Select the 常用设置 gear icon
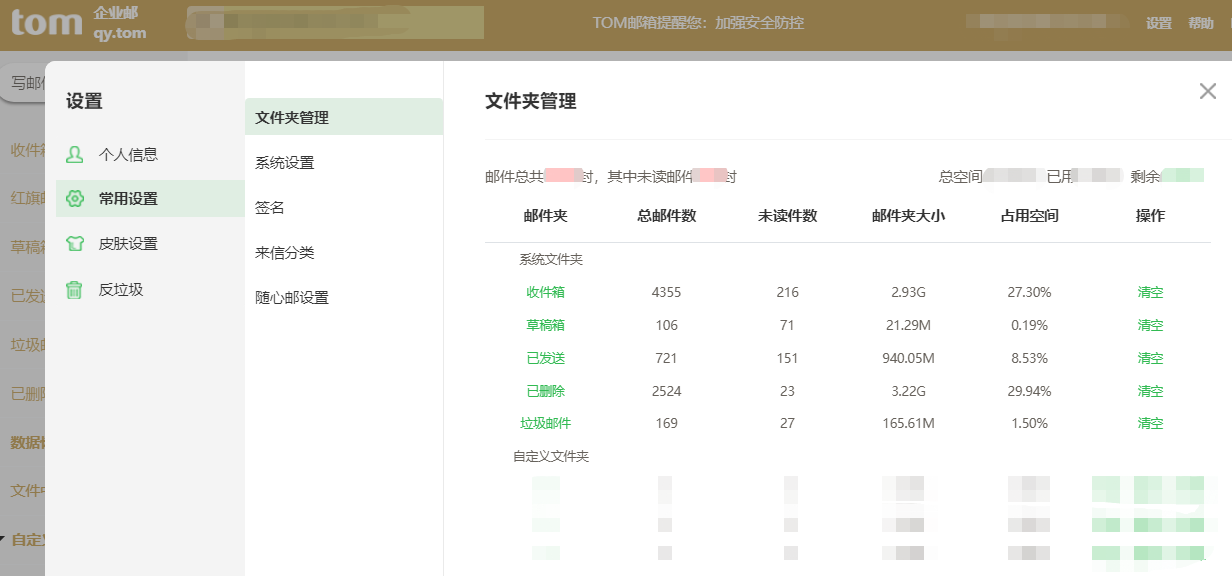Image resolution: width=1232 pixels, height=576 pixels. coord(74,199)
